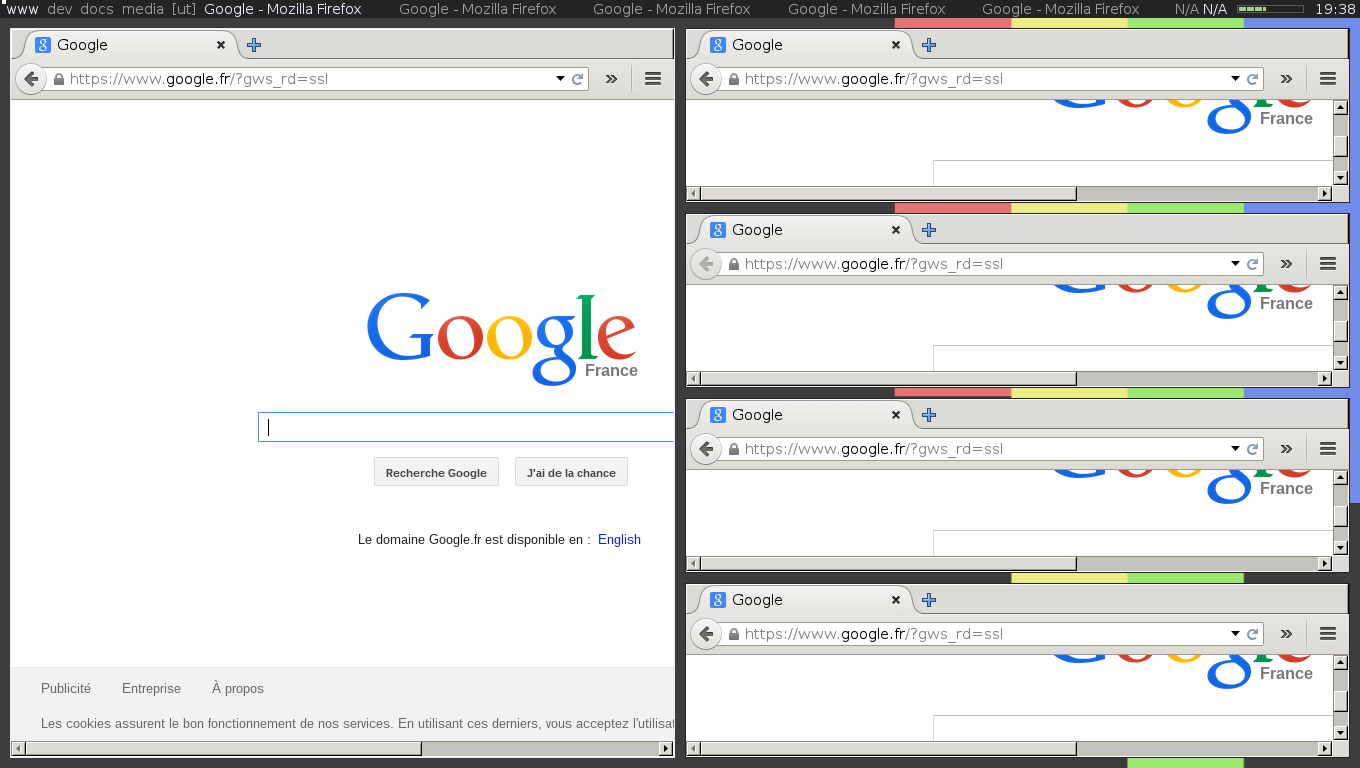This screenshot has height=768, width=1360.
Task: Show more toolbar tools in the top-right window
Action: pyautogui.click(x=1286, y=79)
